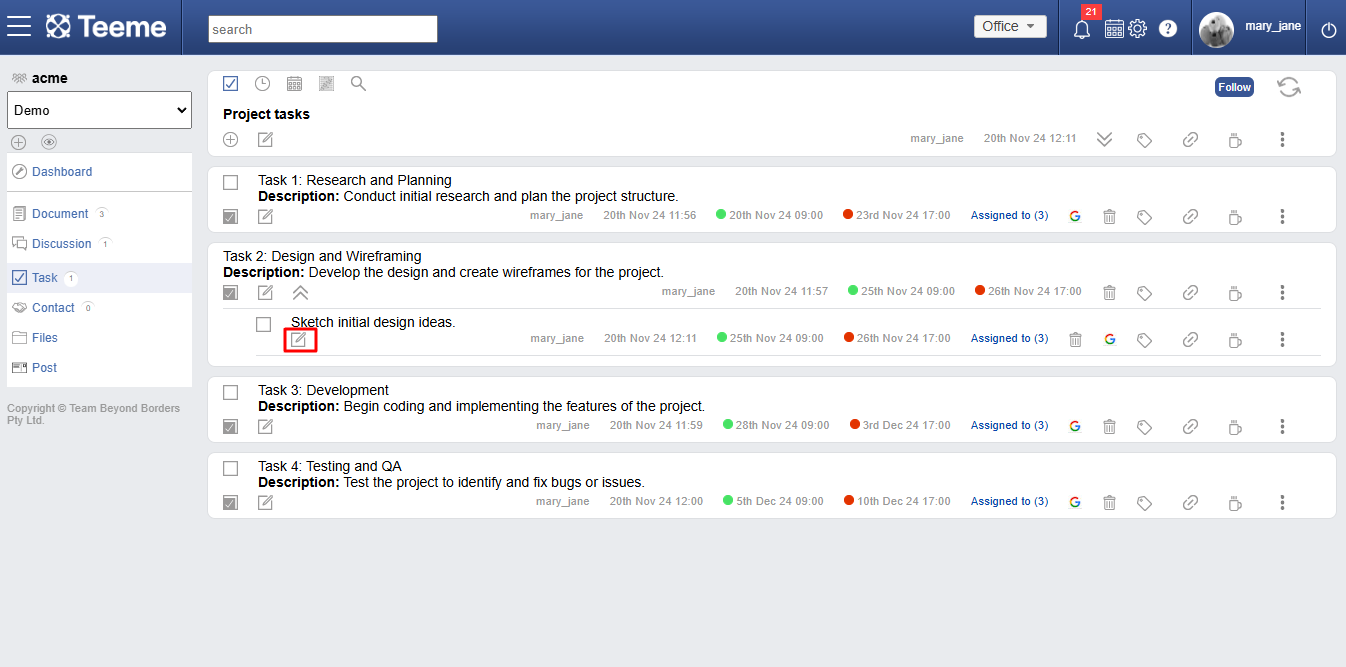Viewport: 1346px width, 667px height.
Task: Click the refresh sync icon near Follow
Action: 1289,87
